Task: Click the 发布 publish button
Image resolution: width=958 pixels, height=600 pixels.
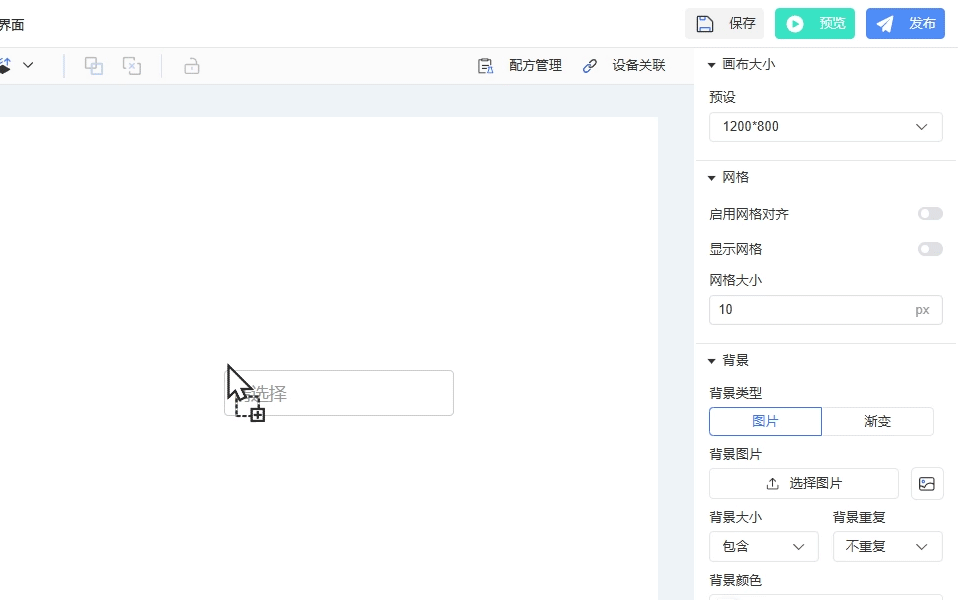Action: (x=904, y=24)
